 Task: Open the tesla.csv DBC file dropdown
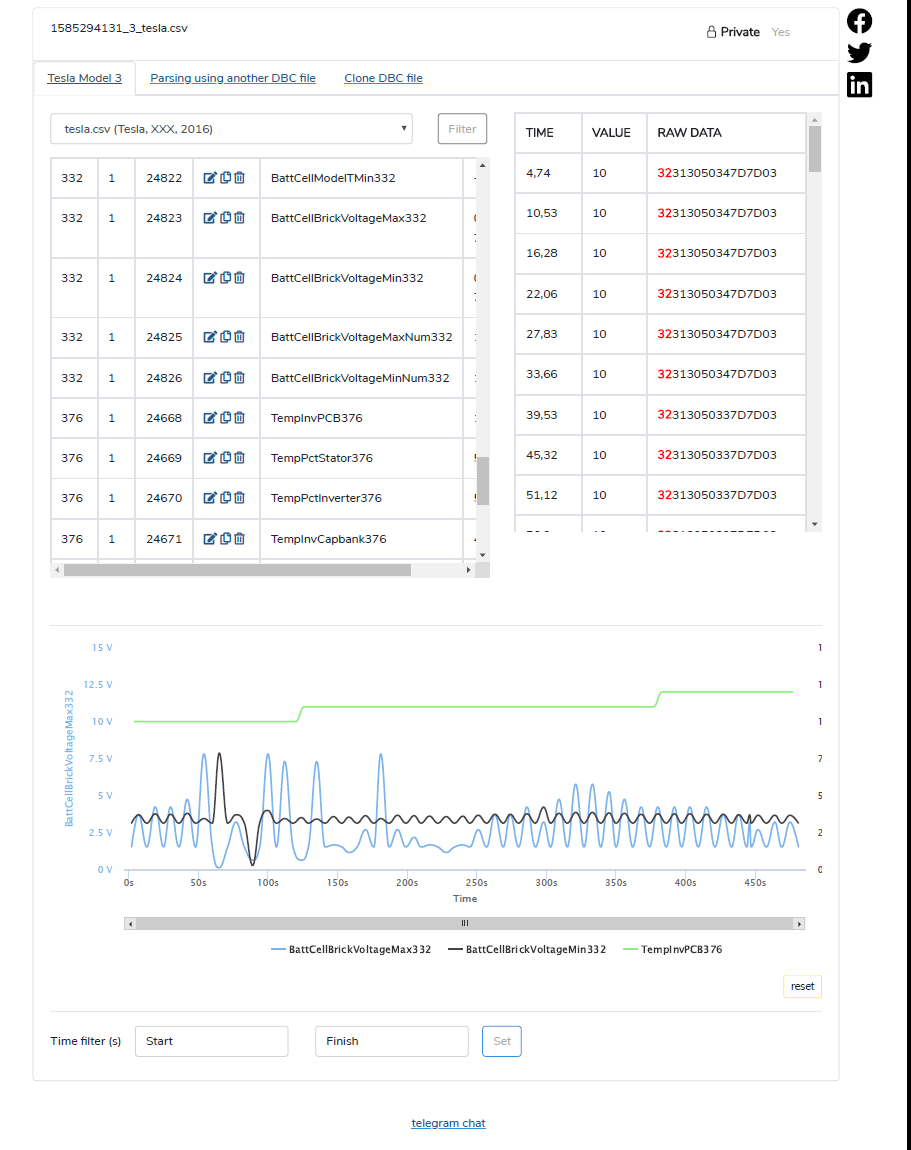(234, 128)
